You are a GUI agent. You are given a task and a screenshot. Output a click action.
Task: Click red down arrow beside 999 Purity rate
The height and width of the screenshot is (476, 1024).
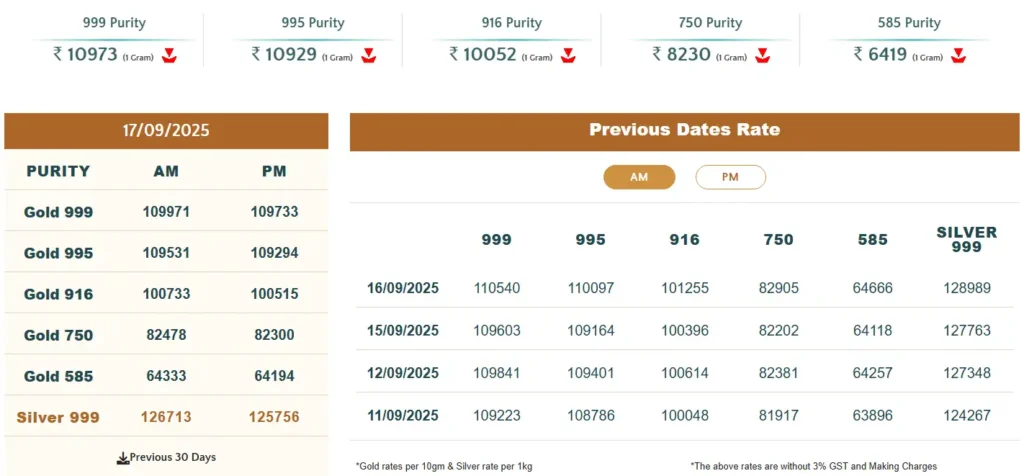click(x=169, y=55)
